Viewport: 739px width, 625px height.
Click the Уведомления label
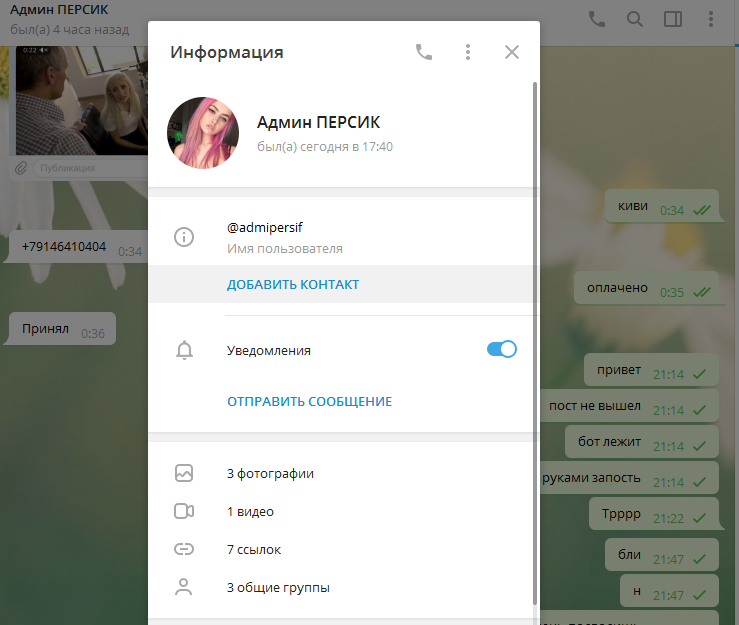[x=269, y=351]
